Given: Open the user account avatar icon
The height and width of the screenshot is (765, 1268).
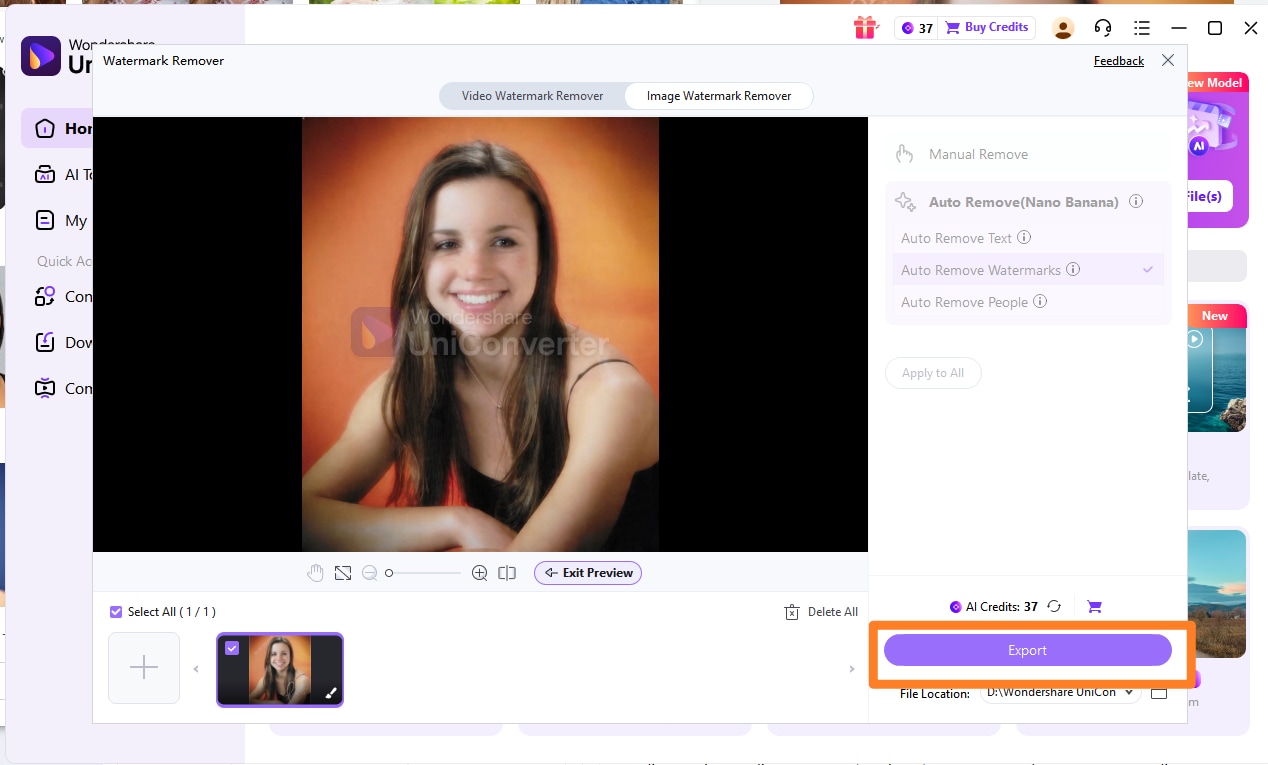Looking at the screenshot, I should click(1063, 28).
